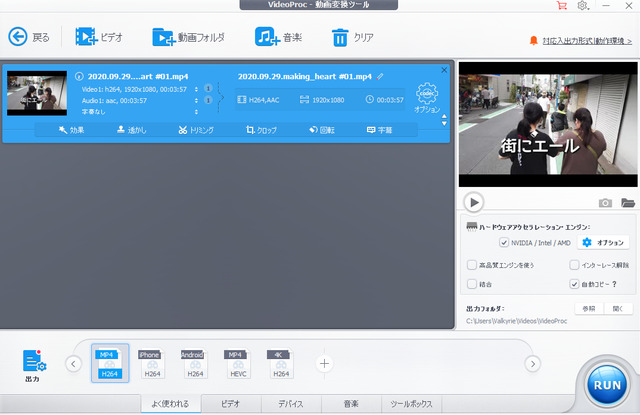The width and height of the screenshot is (640, 415).
Task: Open 効果 effects tool
Action: click(71, 130)
